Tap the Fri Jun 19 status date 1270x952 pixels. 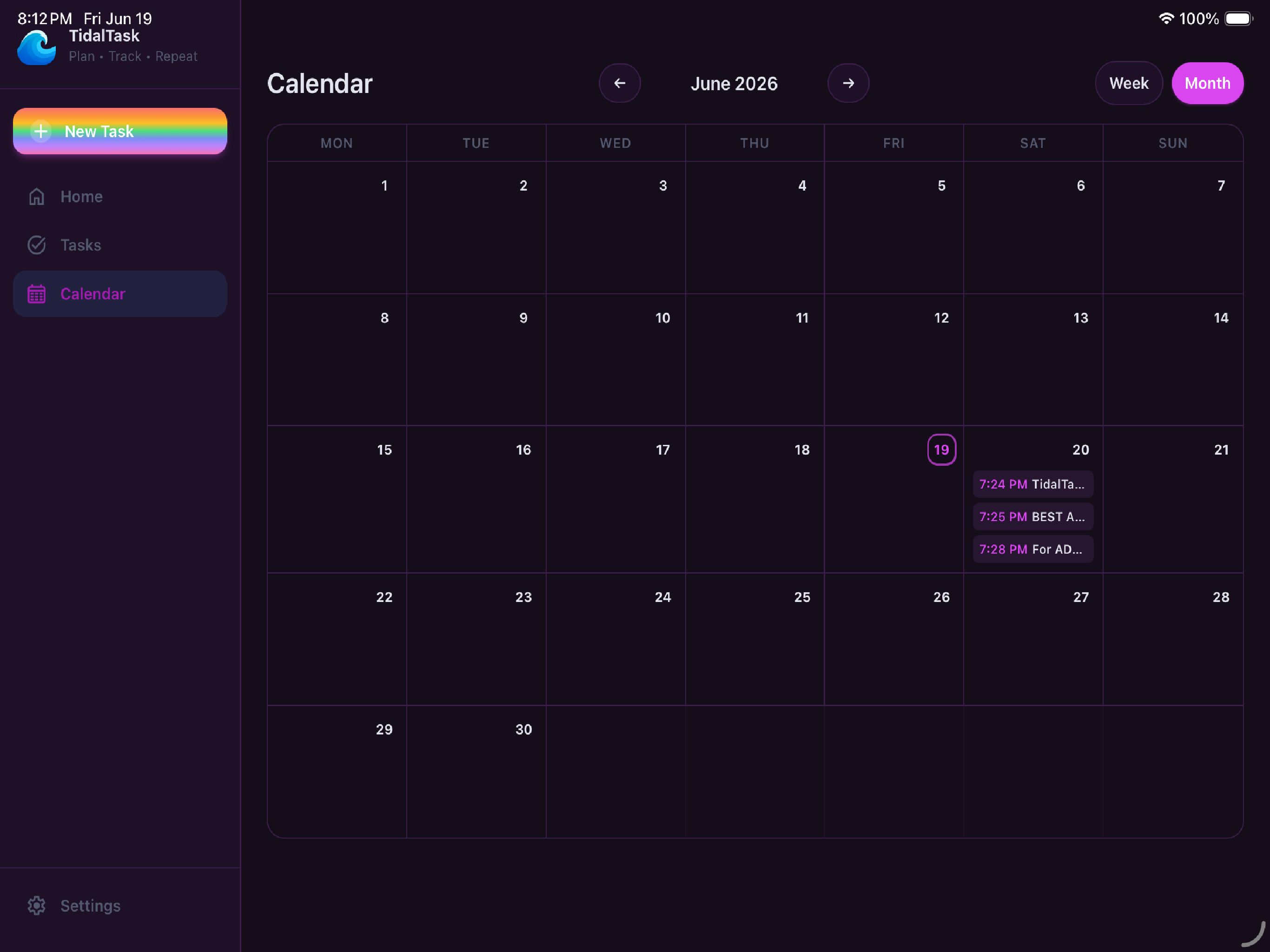tap(118, 19)
